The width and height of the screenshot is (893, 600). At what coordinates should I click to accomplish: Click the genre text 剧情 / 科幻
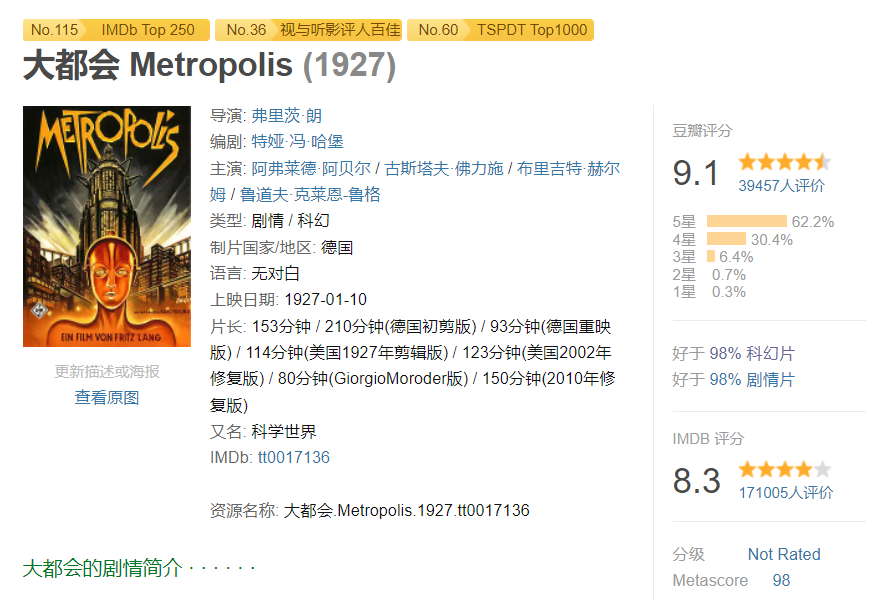pos(290,220)
